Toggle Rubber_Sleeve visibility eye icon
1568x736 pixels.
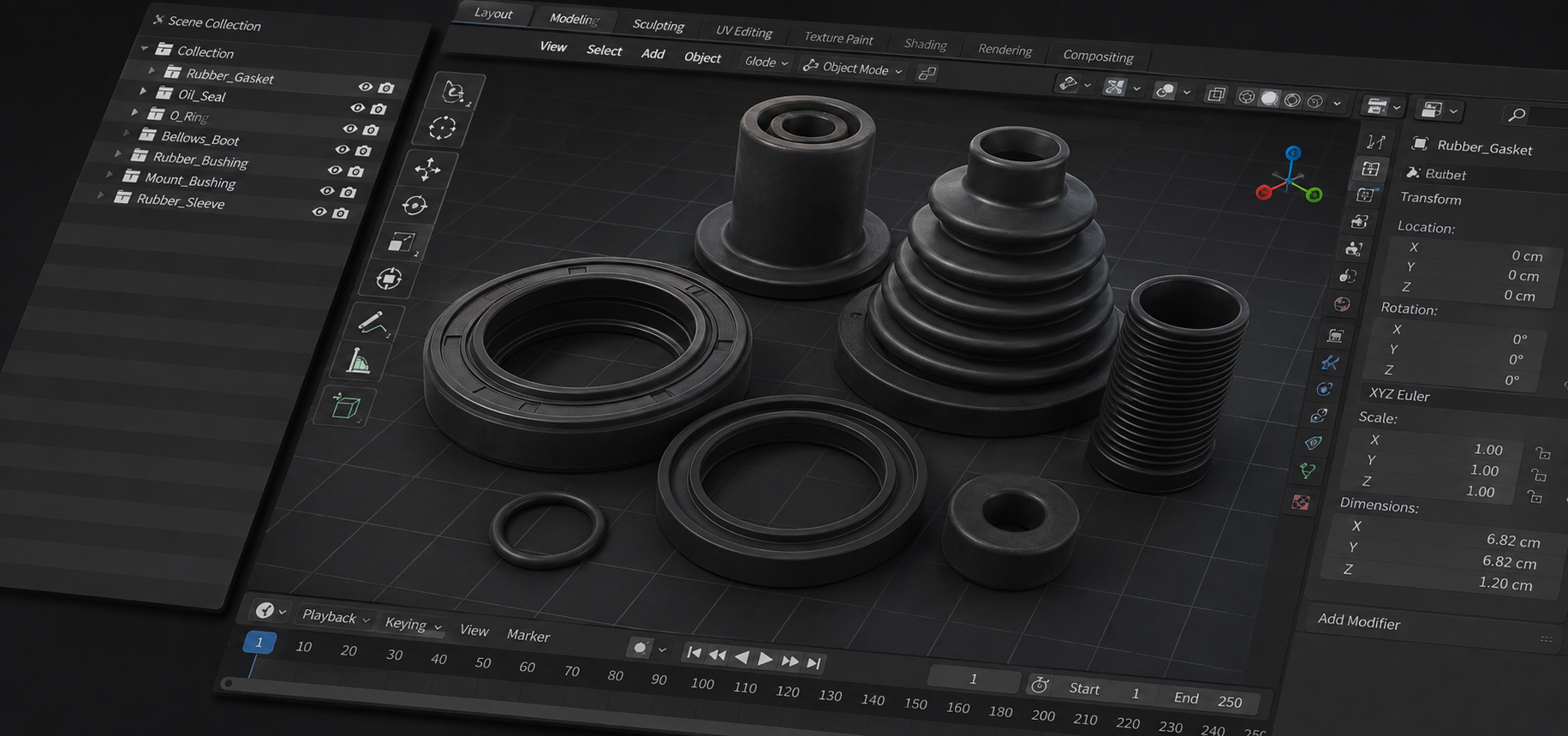(x=319, y=212)
